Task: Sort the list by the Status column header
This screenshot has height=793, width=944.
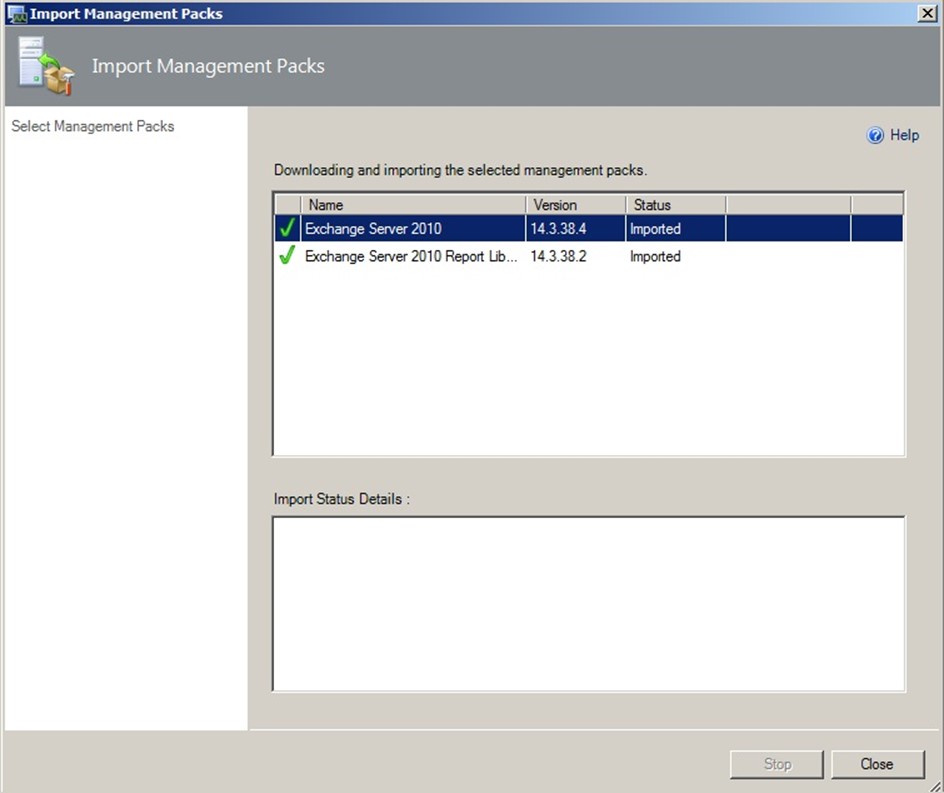Action: (675, 205)
